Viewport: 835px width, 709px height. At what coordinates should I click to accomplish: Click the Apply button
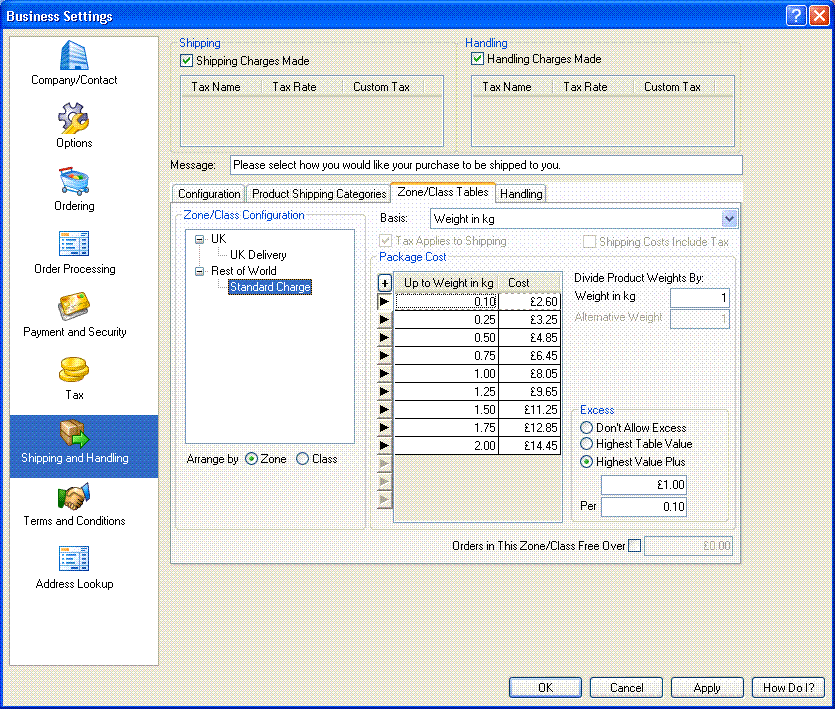pos(707,688)
